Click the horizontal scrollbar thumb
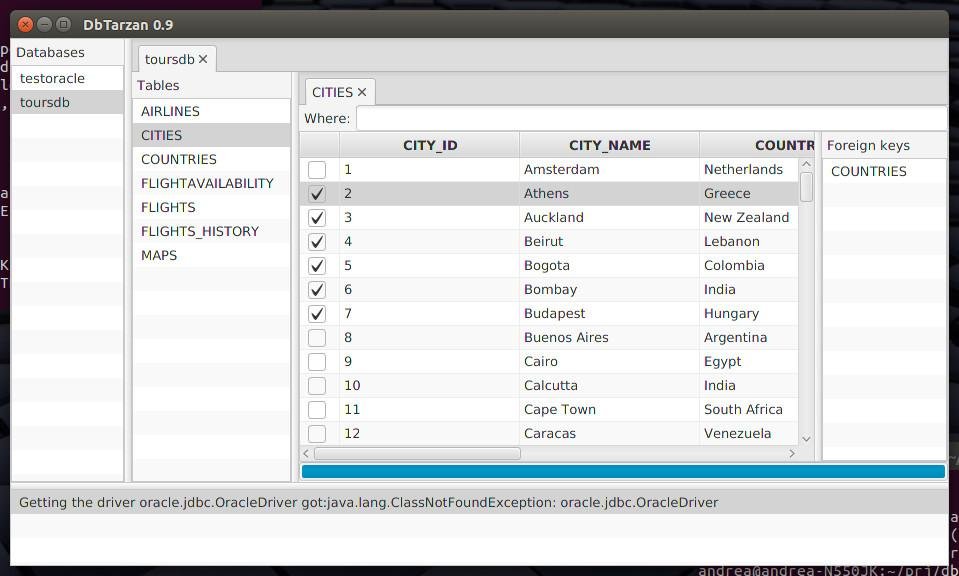Viewport: 959px width, 576px height. pos(417,454)
